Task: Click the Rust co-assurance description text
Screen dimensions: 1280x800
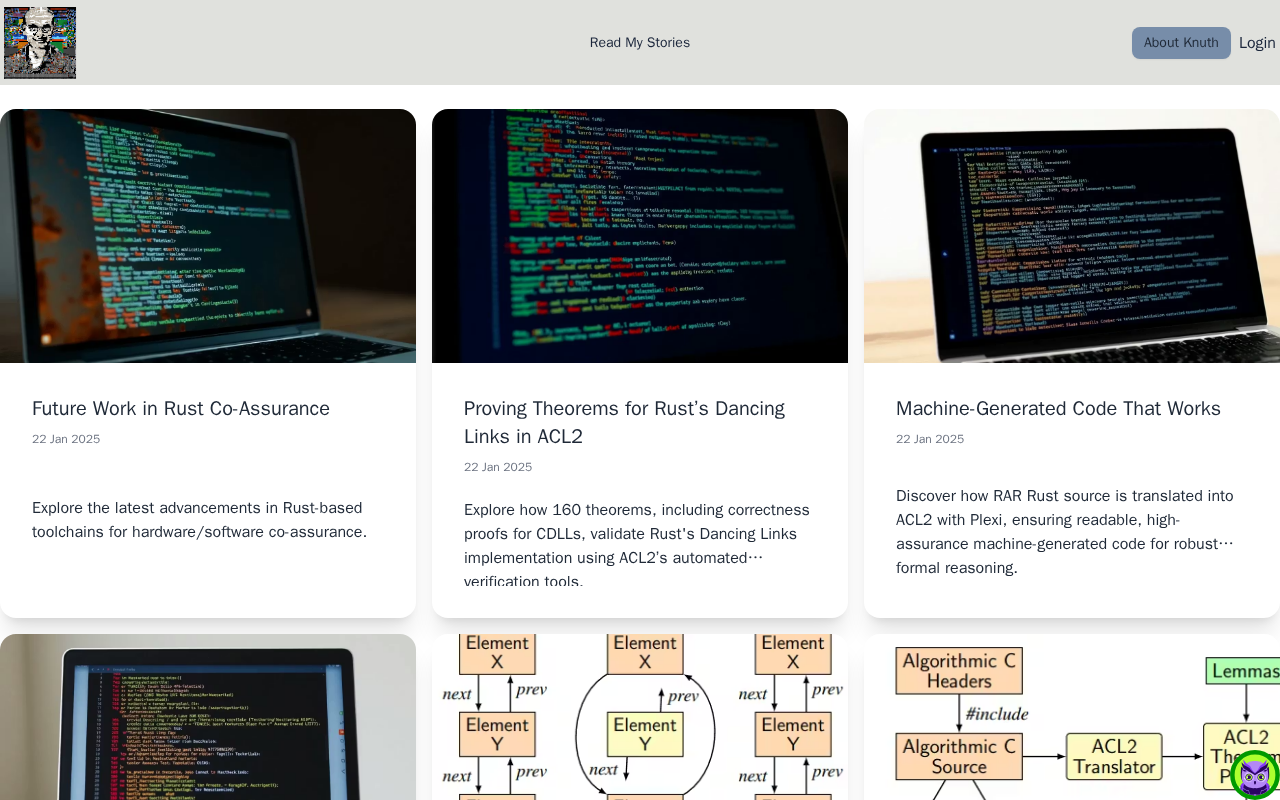Action: click(200, 520)
